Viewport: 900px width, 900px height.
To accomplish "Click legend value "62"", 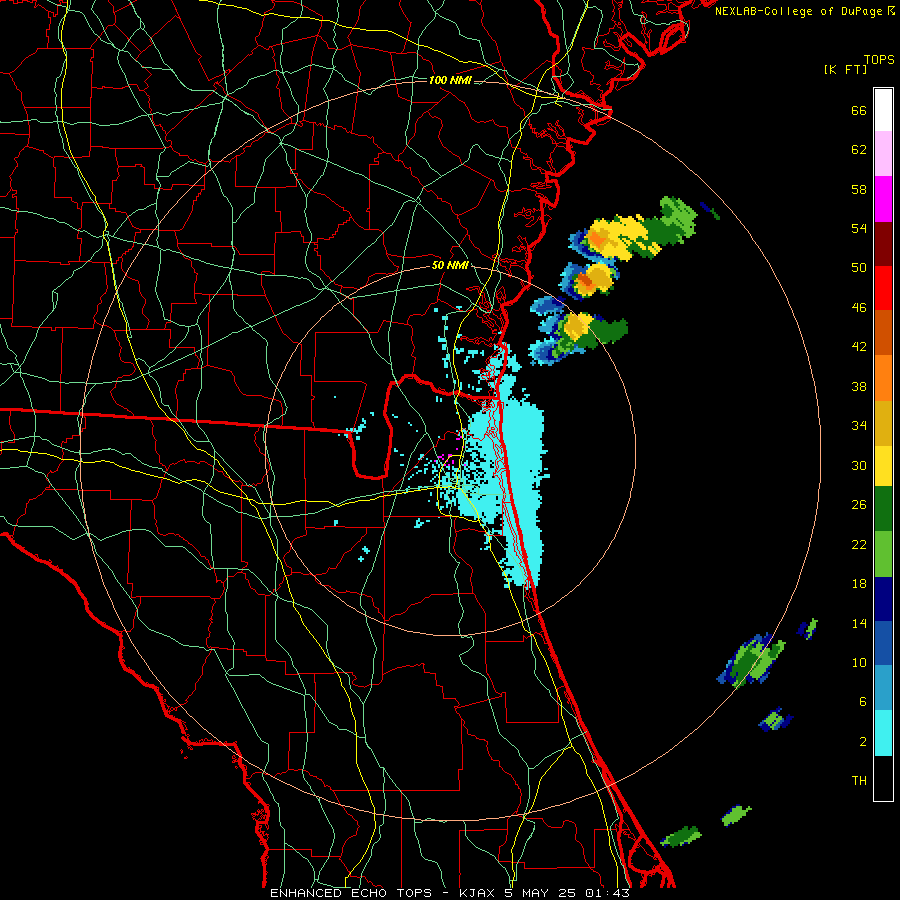I will (859, 150).
